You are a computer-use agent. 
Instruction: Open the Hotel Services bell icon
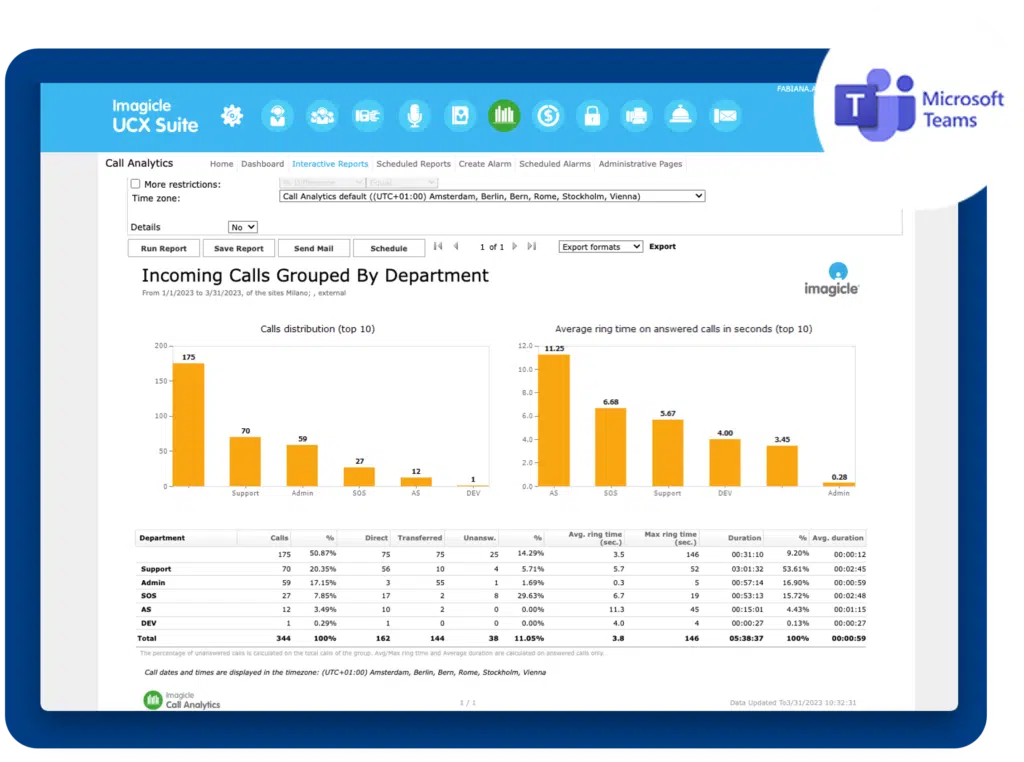tap(681, 116)
